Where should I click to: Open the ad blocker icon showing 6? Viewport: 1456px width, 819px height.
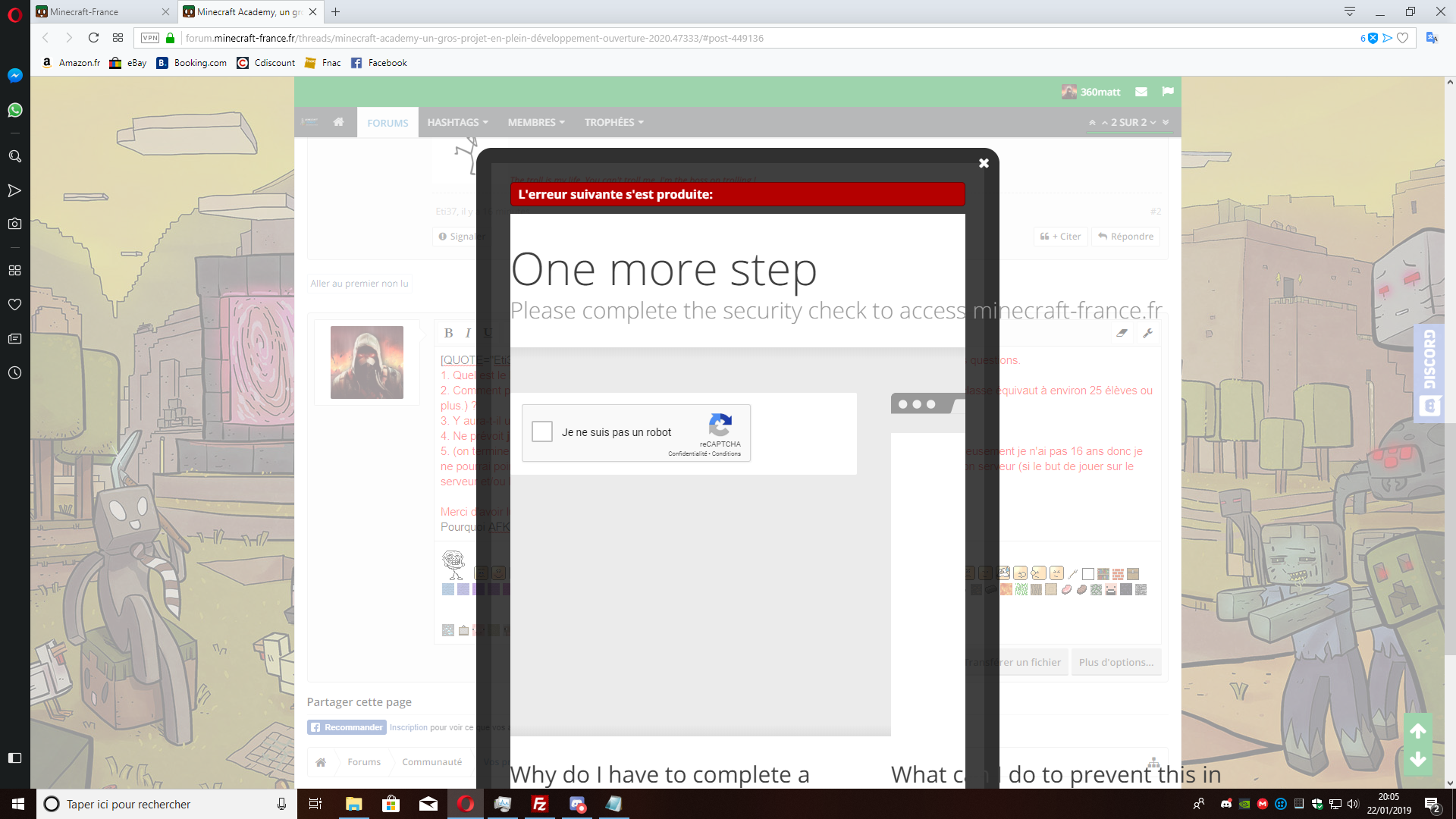1369,38
